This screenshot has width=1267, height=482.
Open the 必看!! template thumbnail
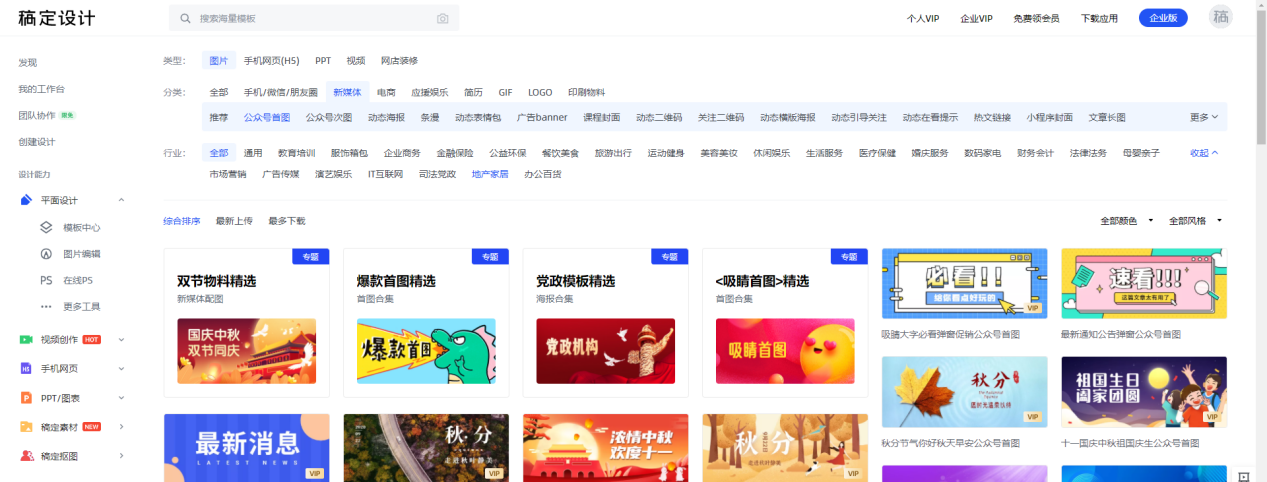click(964, 283)
